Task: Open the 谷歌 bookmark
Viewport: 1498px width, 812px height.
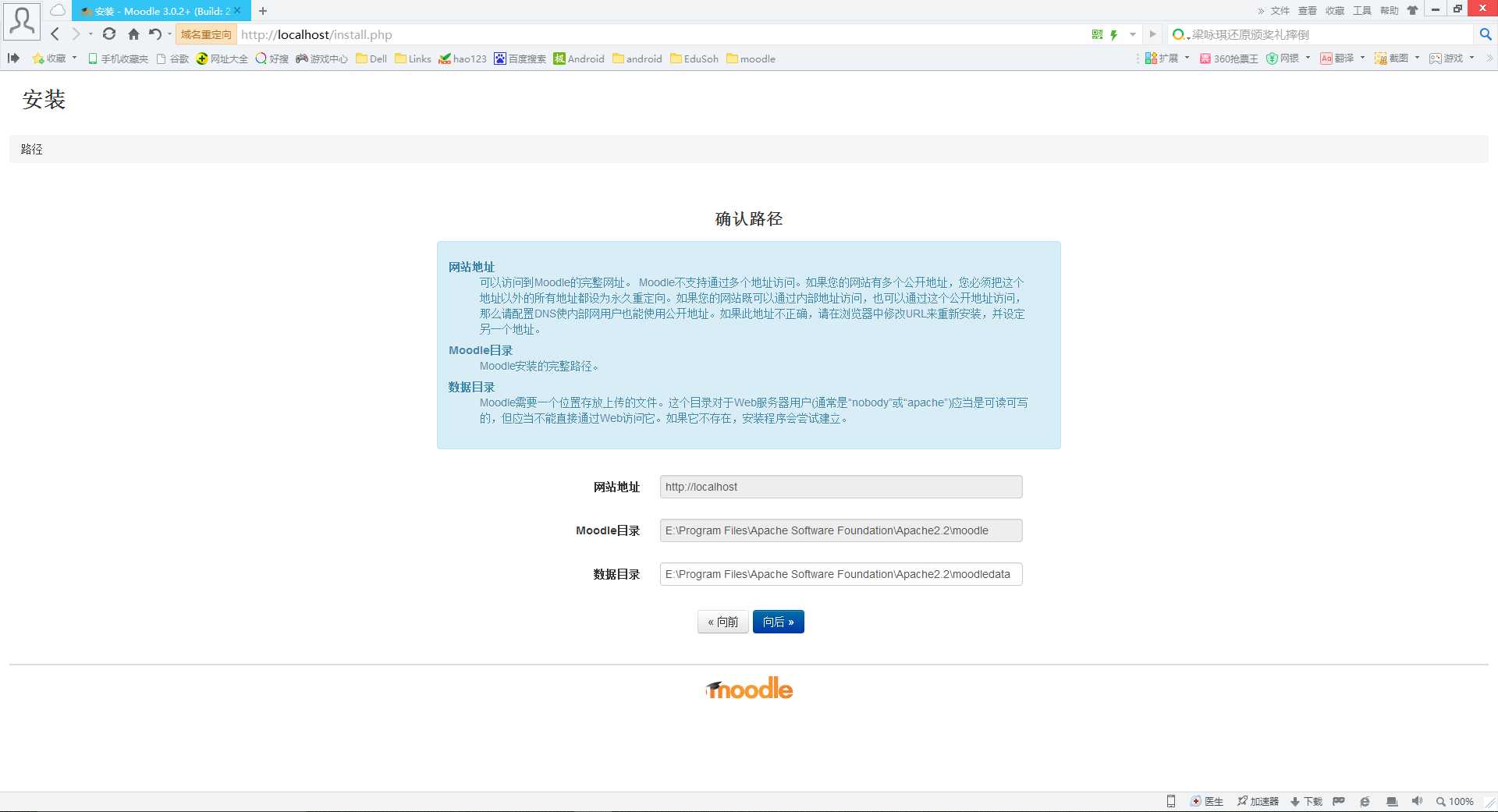Action: (x=172, y=59)
